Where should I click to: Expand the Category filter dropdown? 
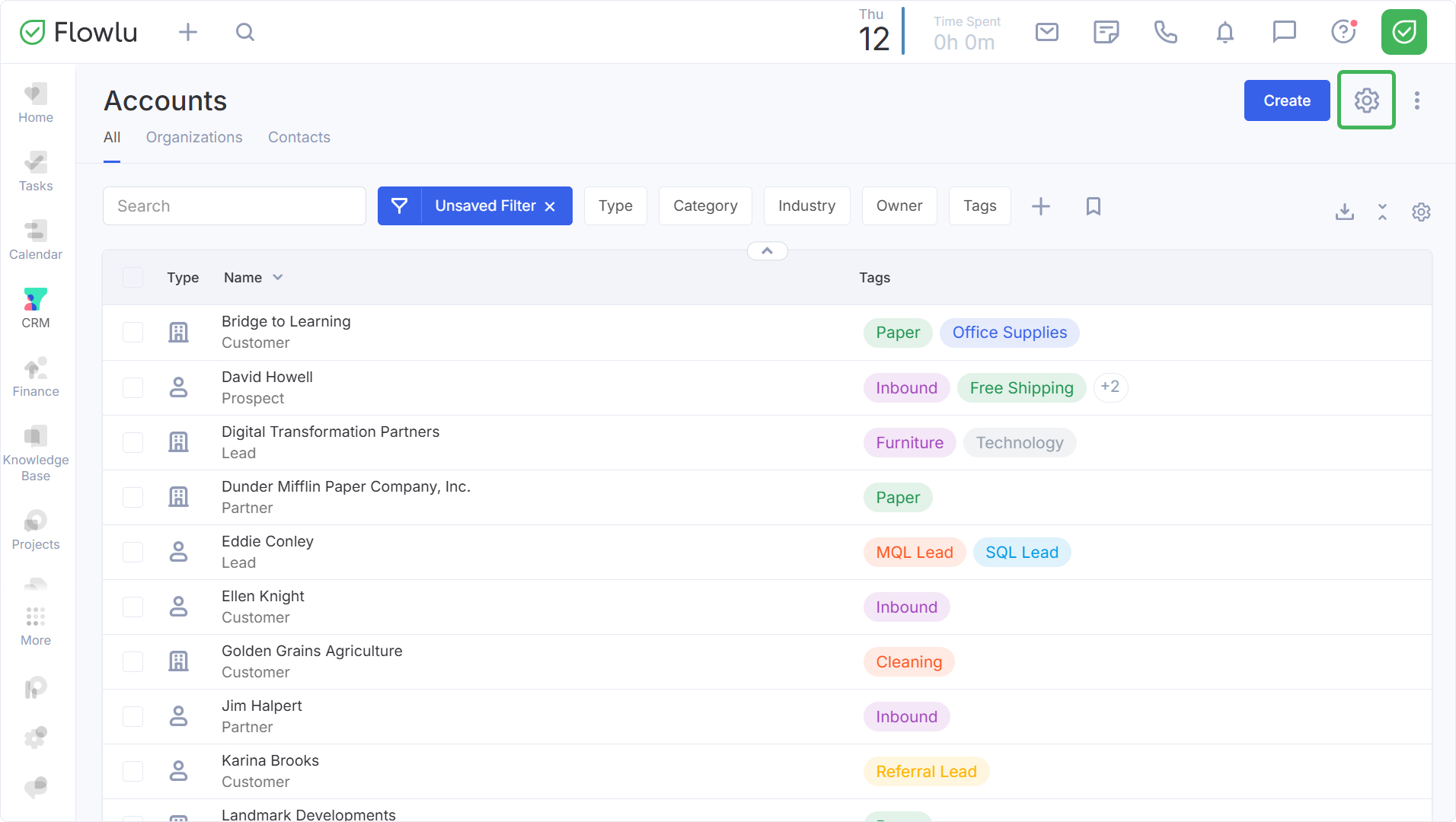pos(705,206)
